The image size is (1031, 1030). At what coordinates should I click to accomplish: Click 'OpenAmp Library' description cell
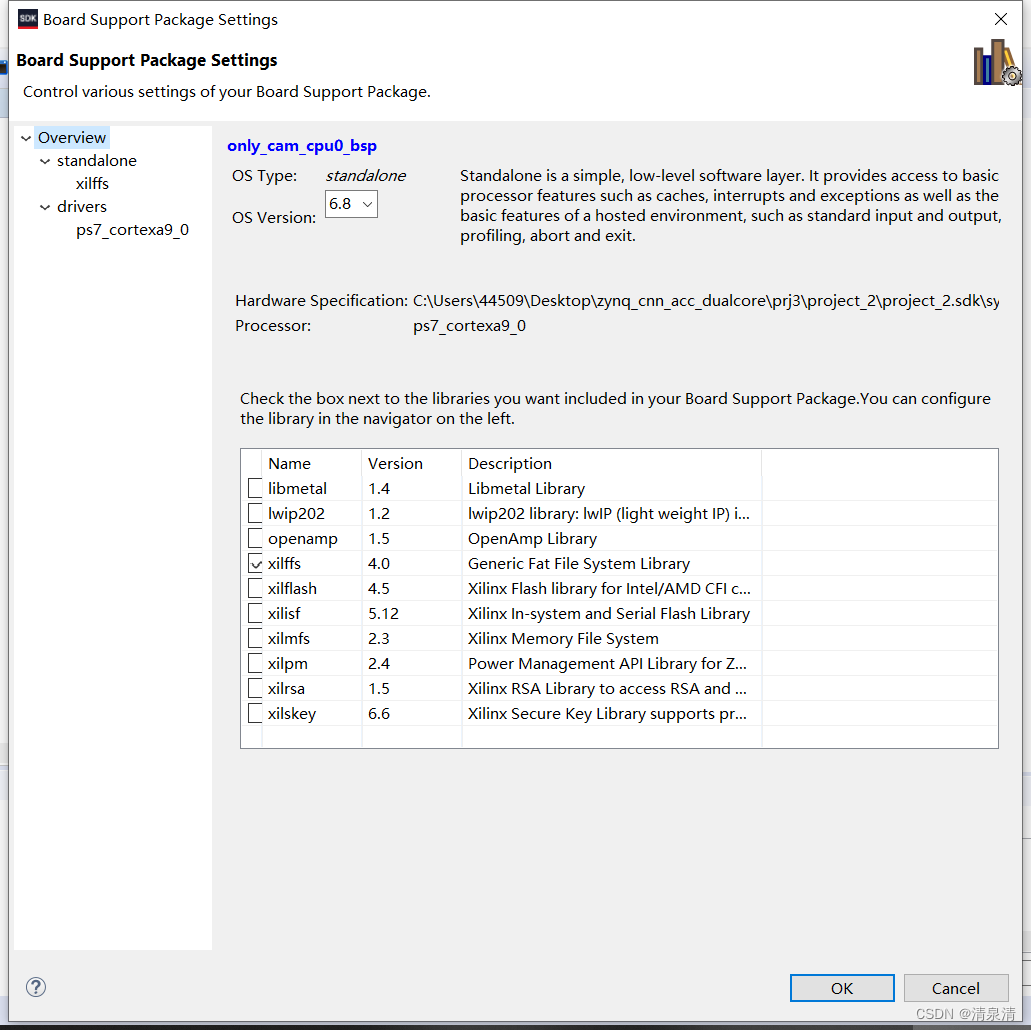[532, 538]
